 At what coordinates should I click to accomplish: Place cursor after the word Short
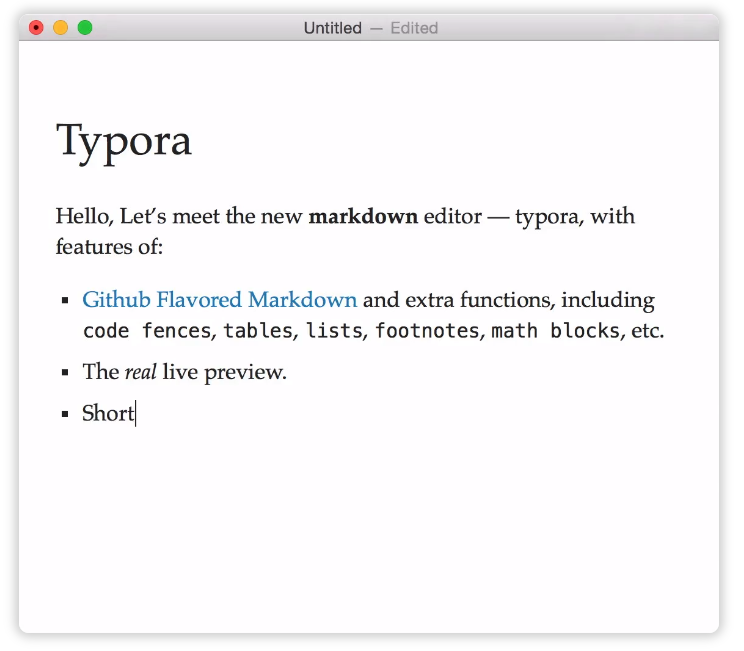(135, 414)
